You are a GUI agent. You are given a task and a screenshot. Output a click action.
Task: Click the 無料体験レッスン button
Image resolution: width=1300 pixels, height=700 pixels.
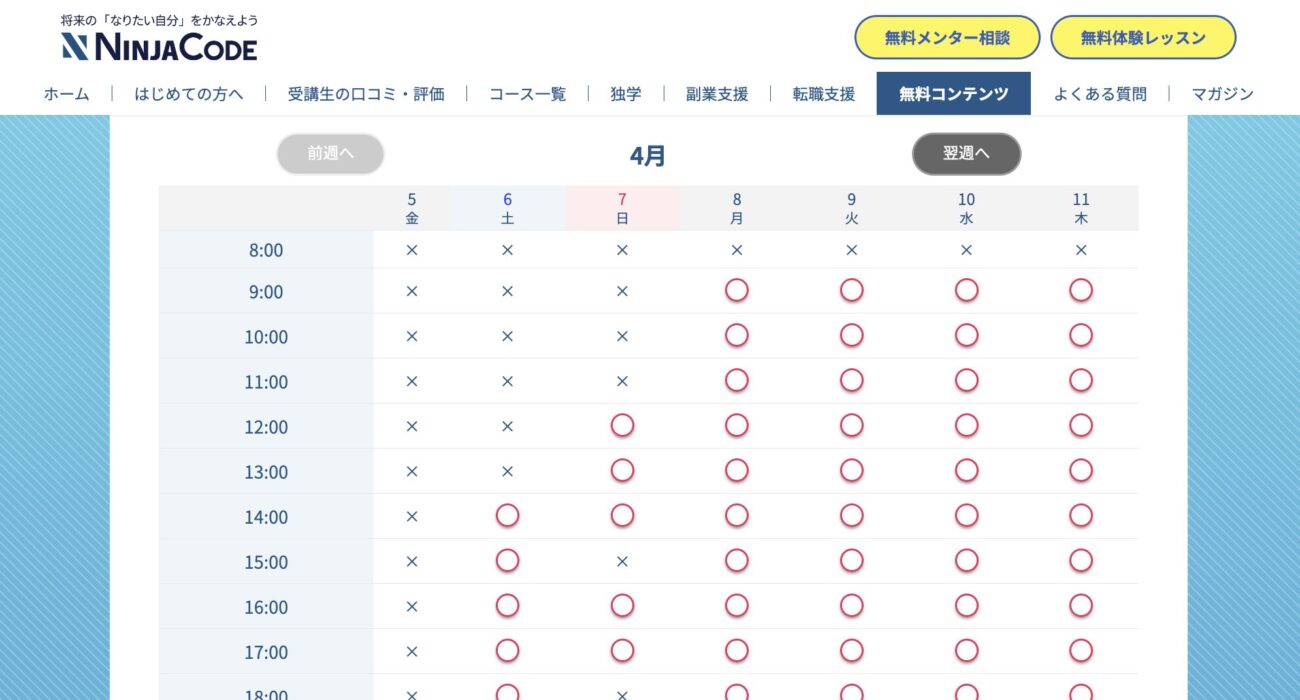[1142, 38]
